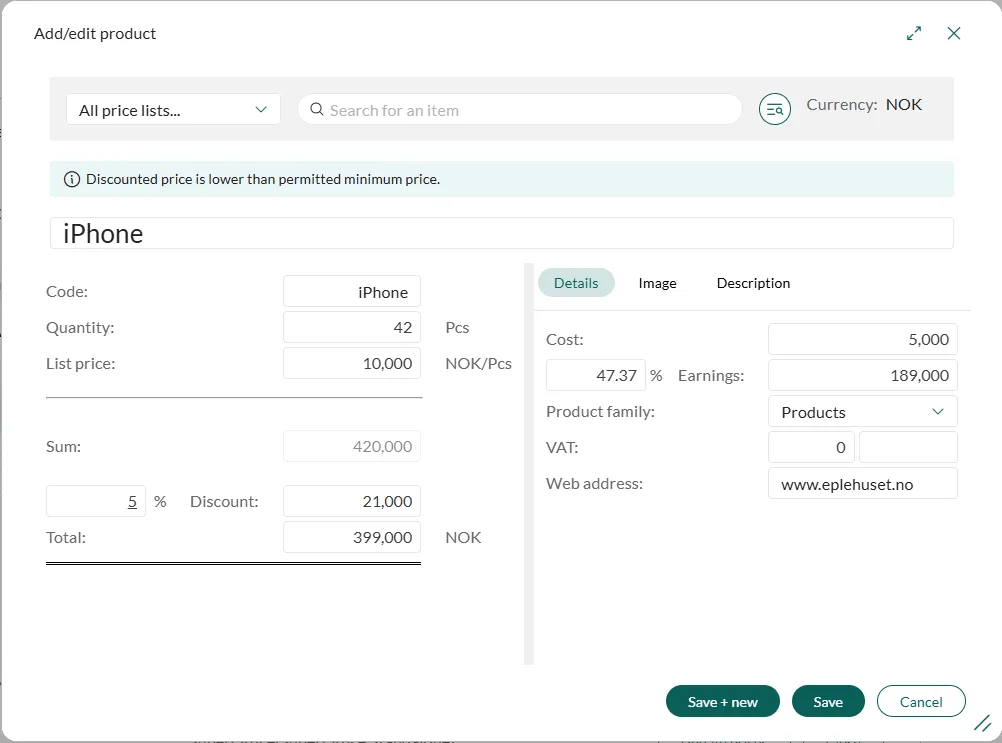This screenshot has height=743, width=1002.
Task: Open the Description tab
Action: coord(753,283)
